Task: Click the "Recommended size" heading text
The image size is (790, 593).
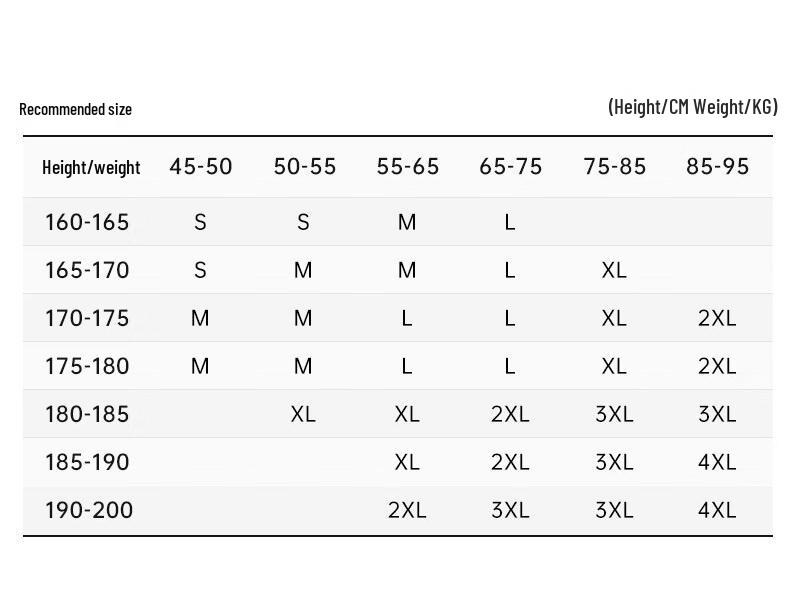Action: (x=76, y=109)
